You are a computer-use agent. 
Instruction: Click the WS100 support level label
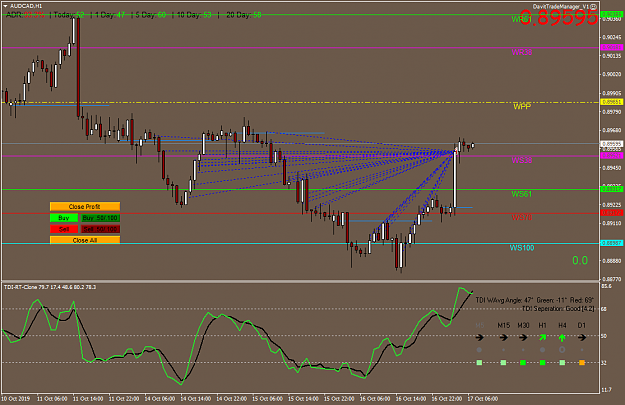pyautogui.click(x=522, y=248)
